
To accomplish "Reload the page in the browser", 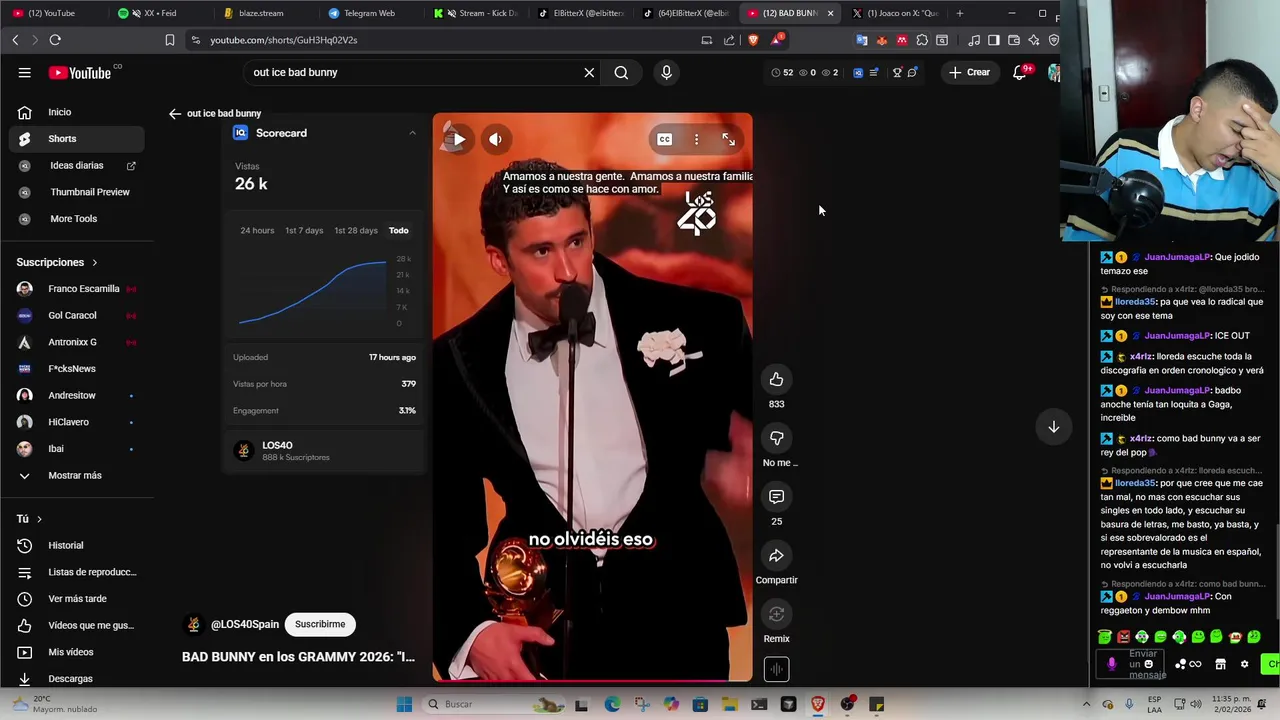I will 55,40.
